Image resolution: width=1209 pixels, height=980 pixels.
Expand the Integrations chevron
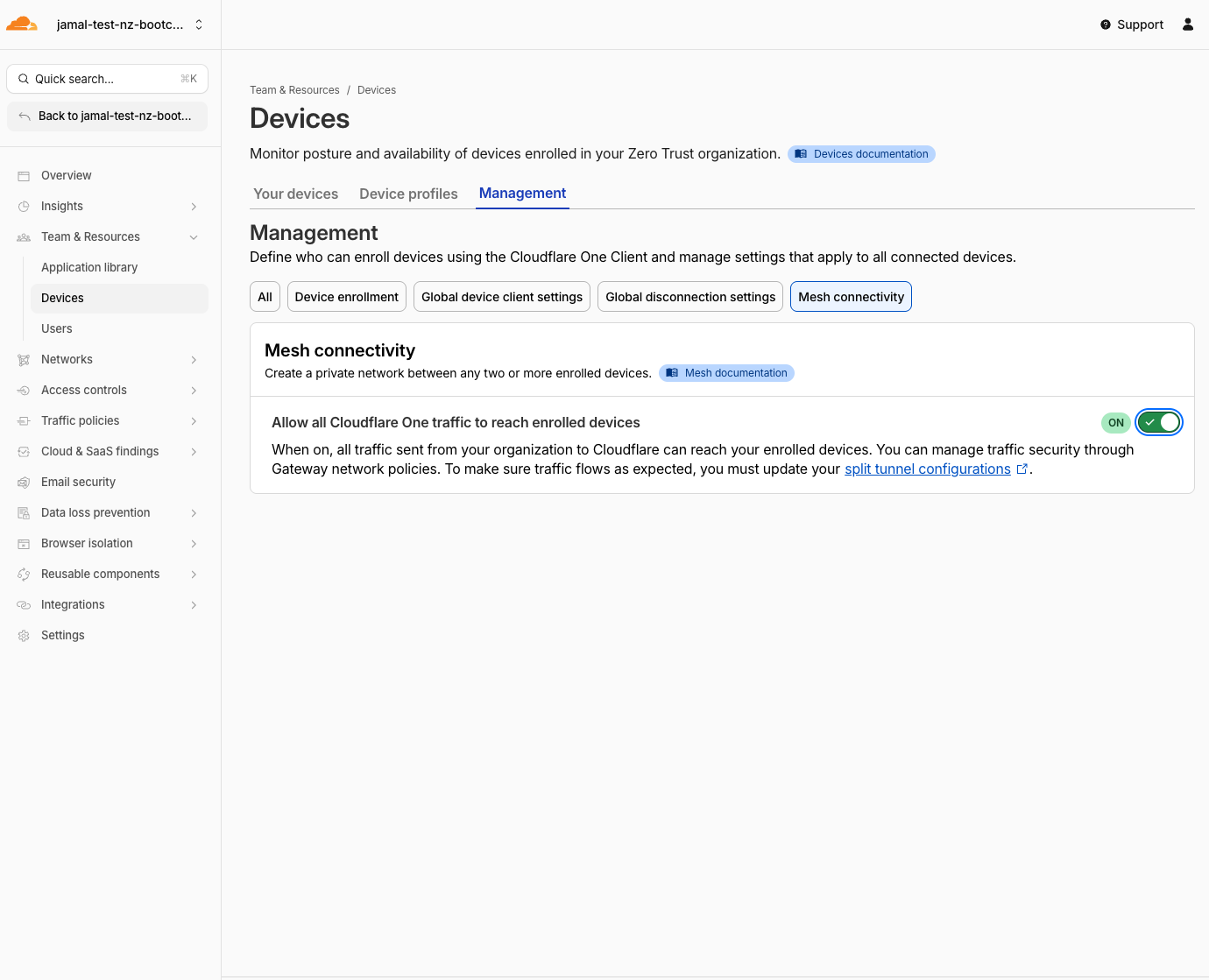point(194,605)
